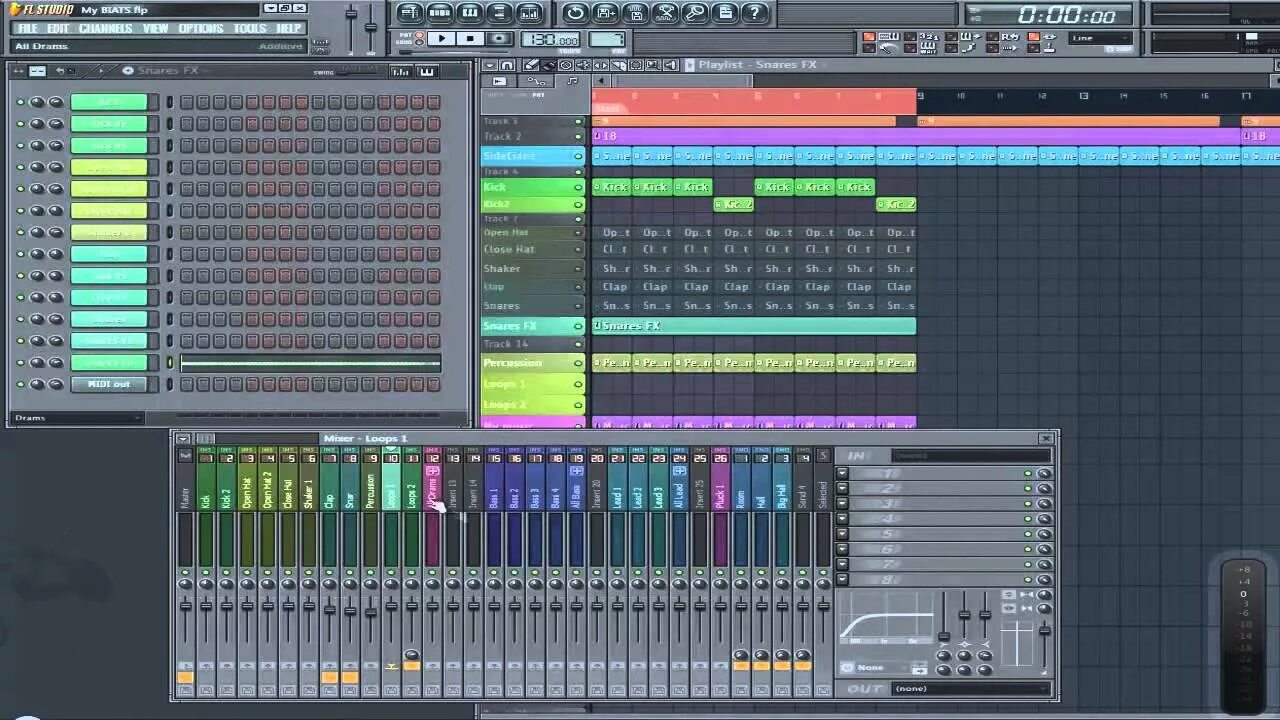Select the pencil draw tool in playlist toolbar
This screenshot has height=720, width=1280.
pyautogui.click(x=532, y=65)
